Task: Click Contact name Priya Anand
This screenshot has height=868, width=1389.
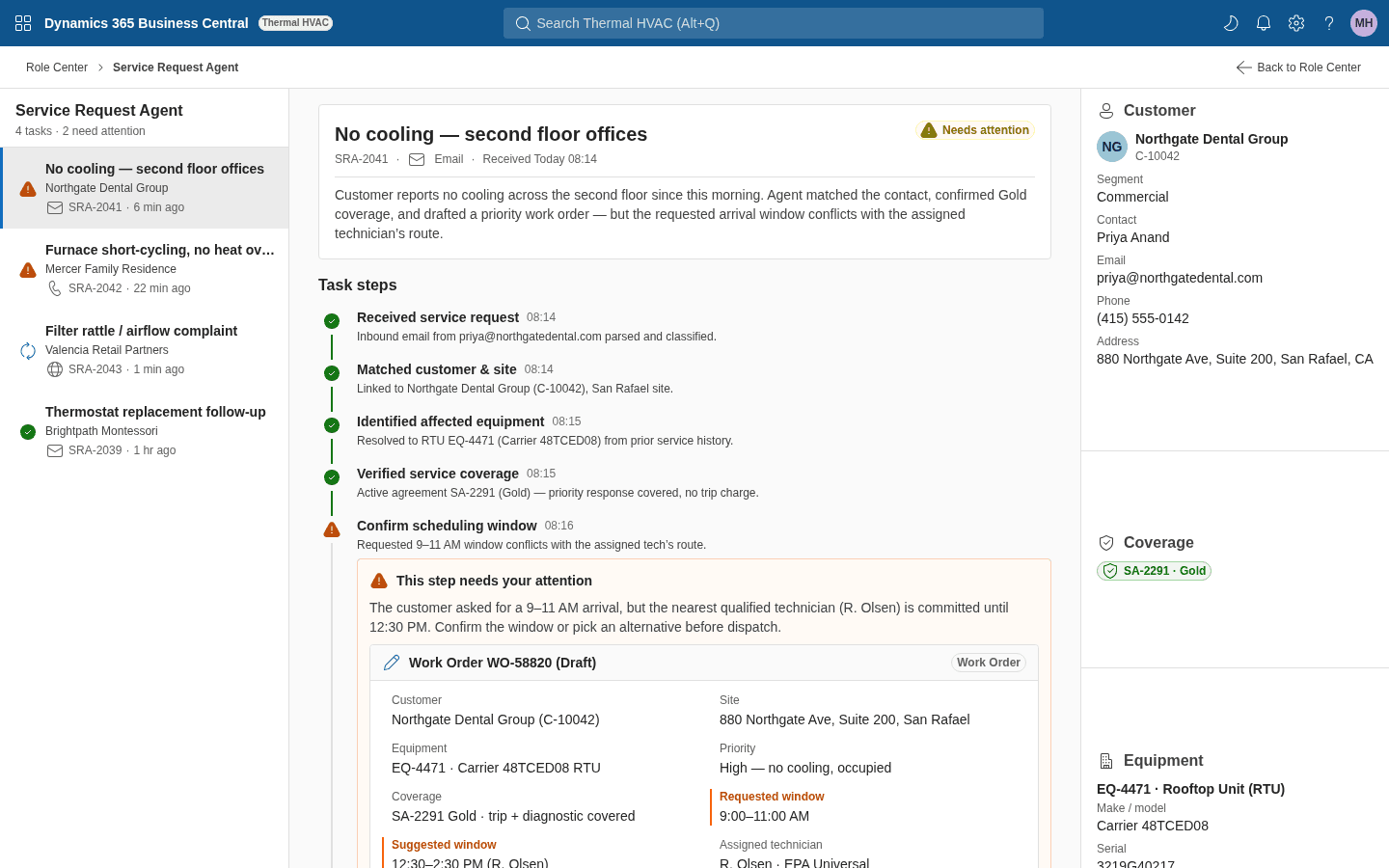Action: pyautogui.click(x=1133, y=237)
